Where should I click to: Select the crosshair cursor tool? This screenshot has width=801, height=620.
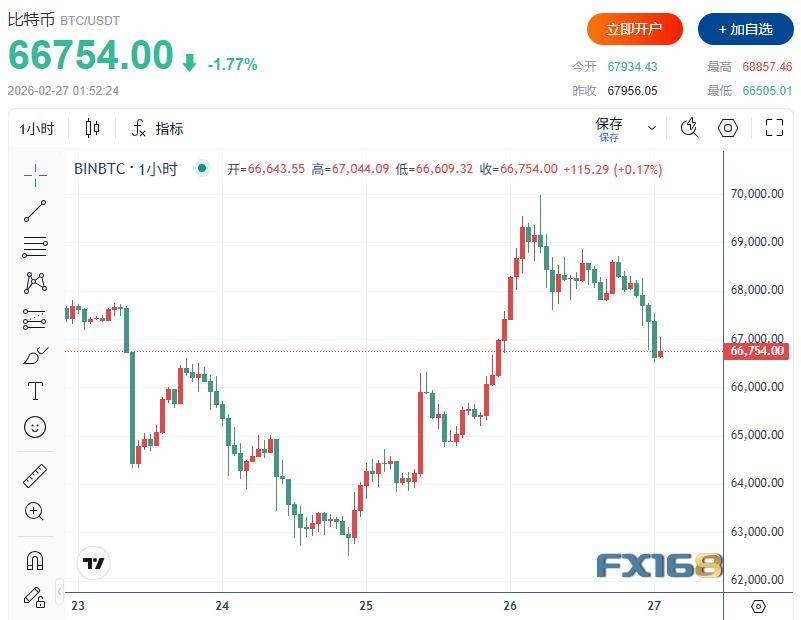pyautogui.click(x=35, y=174)
